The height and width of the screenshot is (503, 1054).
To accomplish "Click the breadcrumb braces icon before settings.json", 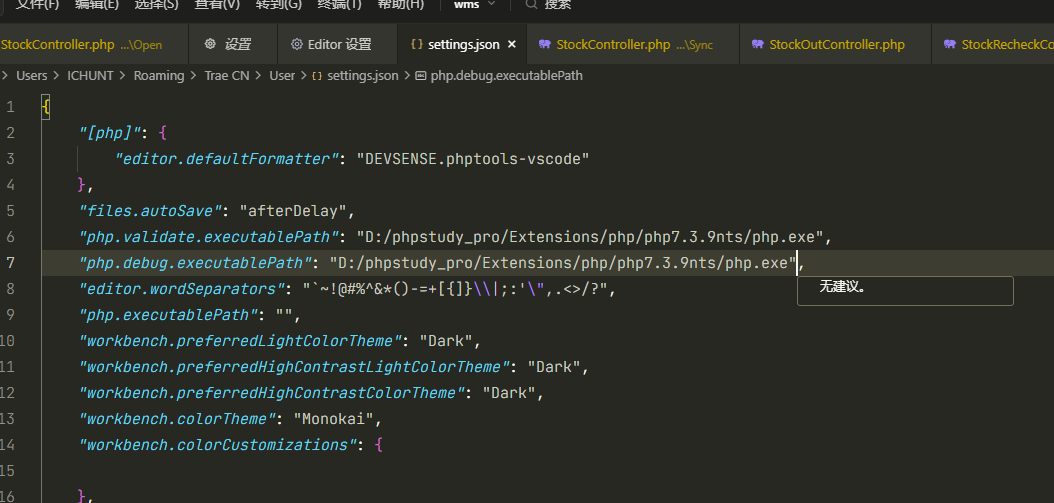I will coord(317,76).
